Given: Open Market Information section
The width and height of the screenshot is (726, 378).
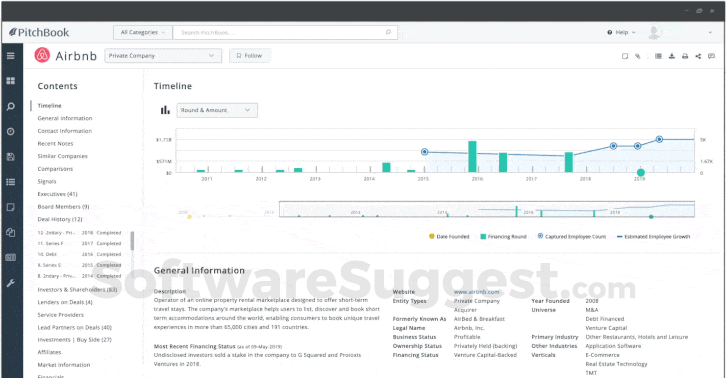Looking at the screenshot, I should (x=64, y=365).
